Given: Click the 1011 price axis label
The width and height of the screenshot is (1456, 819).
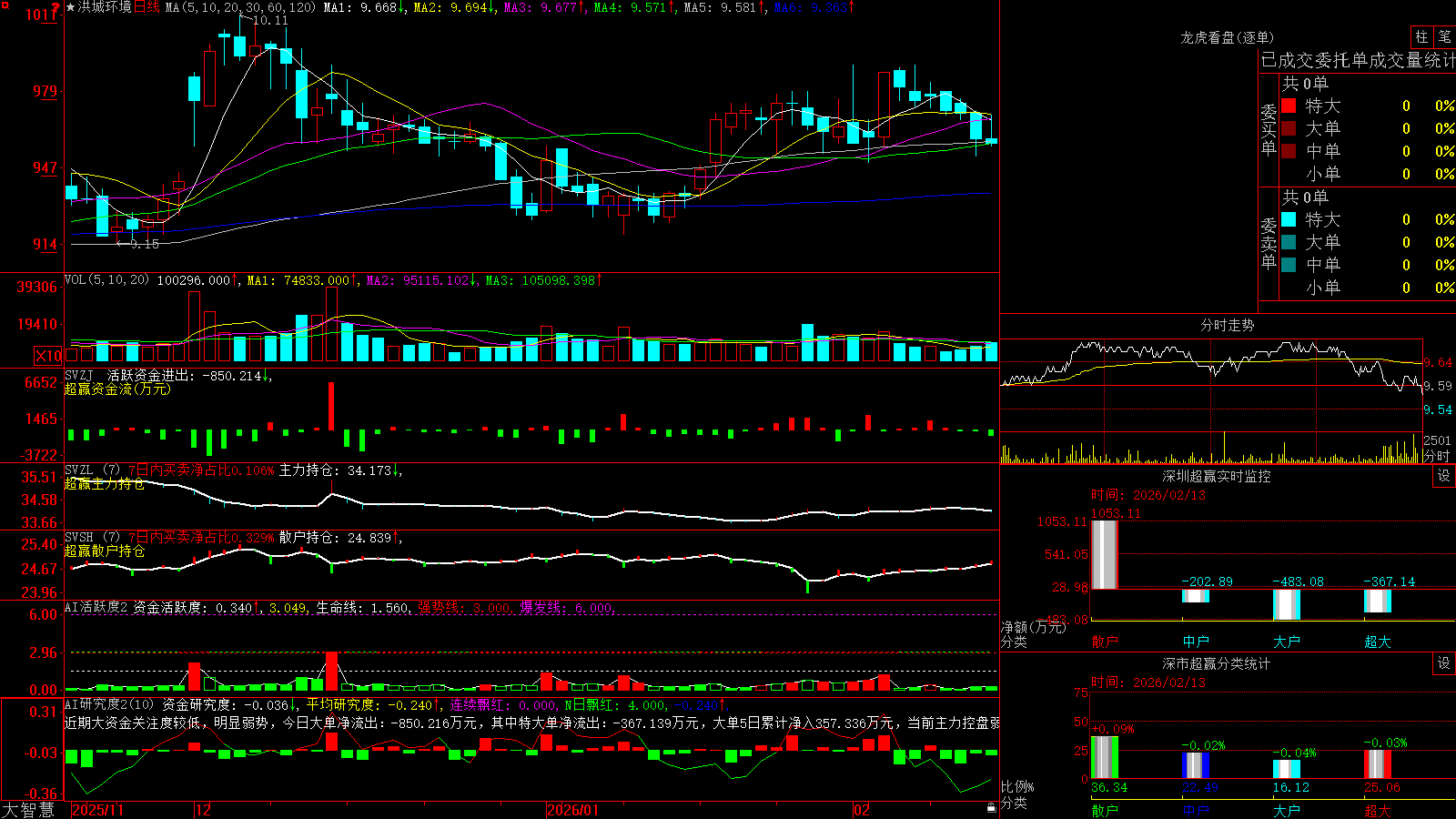Looking at the screenshot, I should coord(40,15).
